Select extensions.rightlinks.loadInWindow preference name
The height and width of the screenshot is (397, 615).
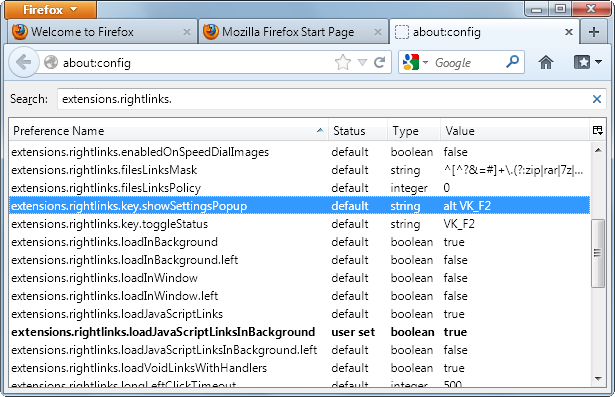click(x=104, y=278)
